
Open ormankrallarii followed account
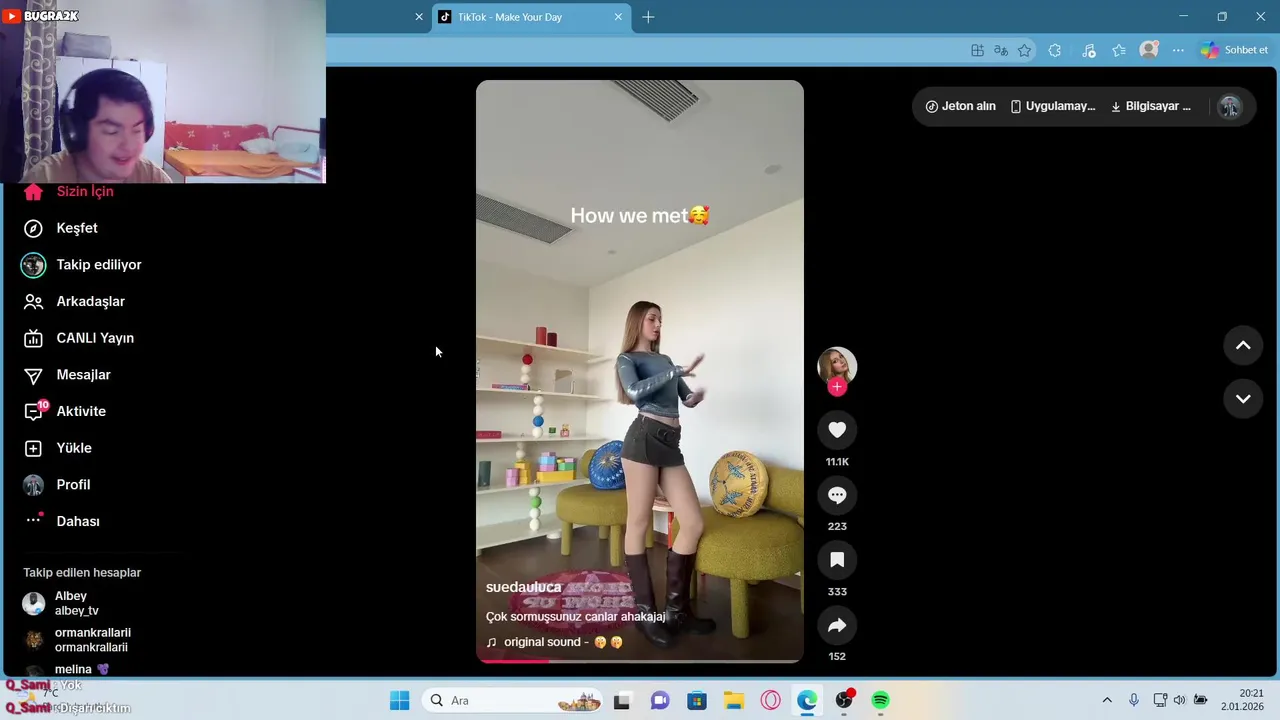pos(78,640)
